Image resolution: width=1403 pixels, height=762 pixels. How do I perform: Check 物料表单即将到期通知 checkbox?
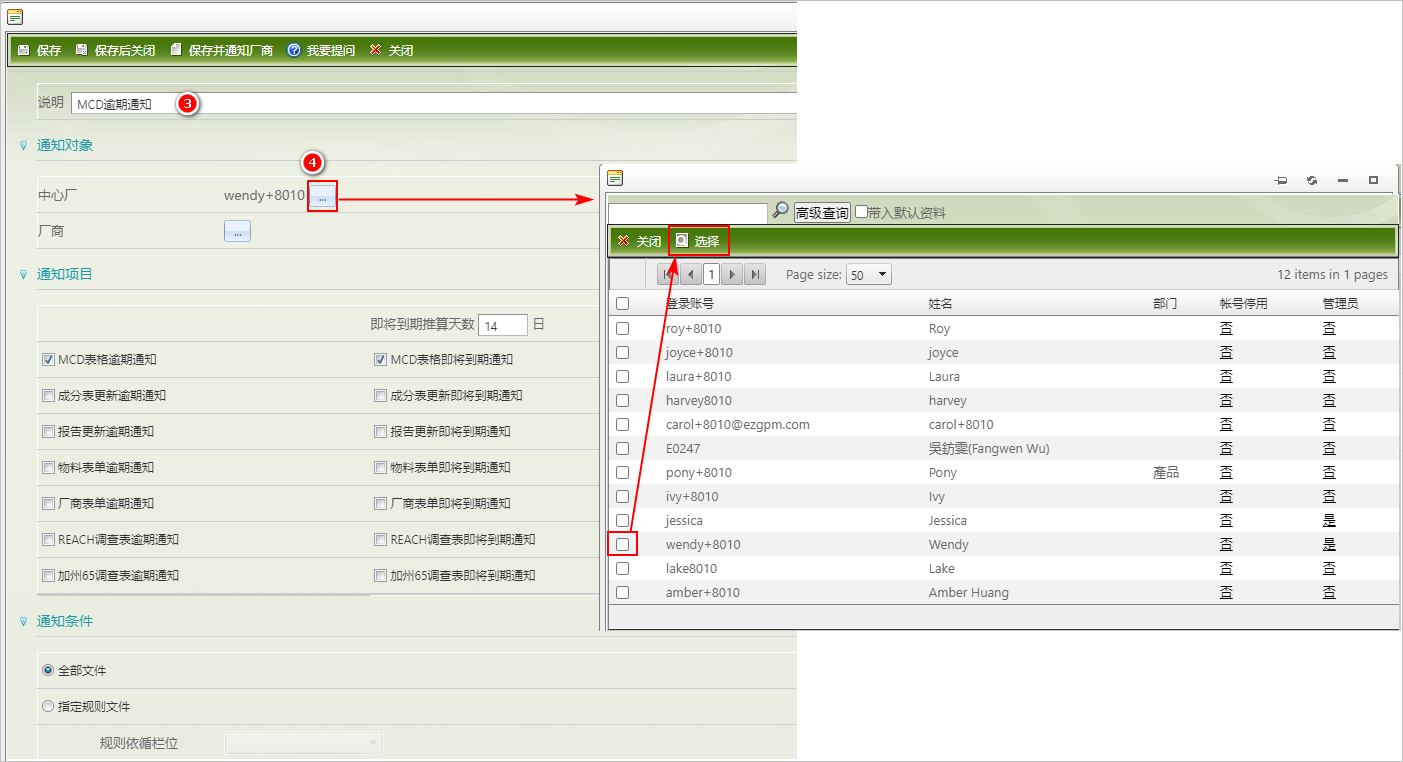tap(380, 468)
